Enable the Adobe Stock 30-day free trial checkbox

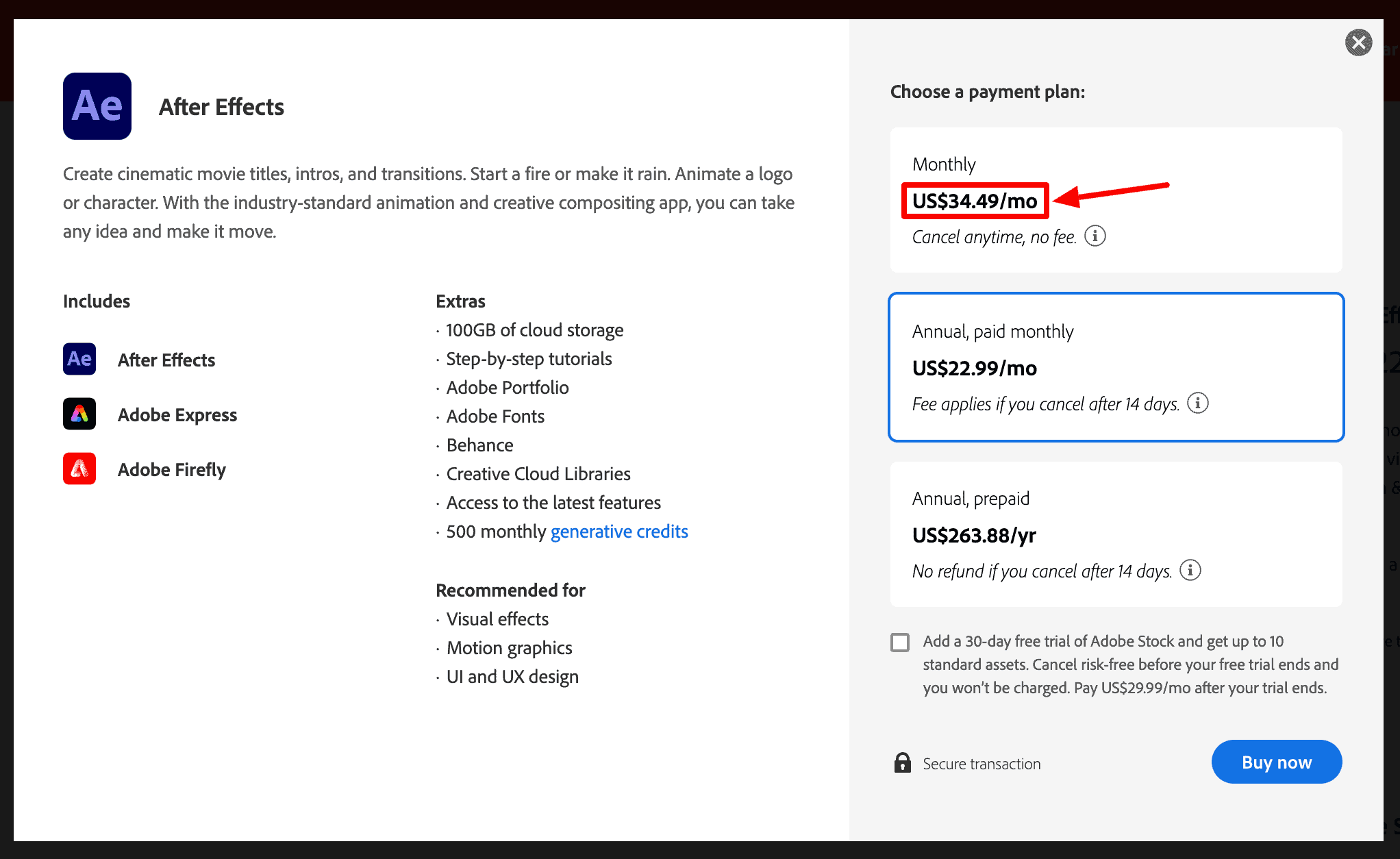click(900, 642)
